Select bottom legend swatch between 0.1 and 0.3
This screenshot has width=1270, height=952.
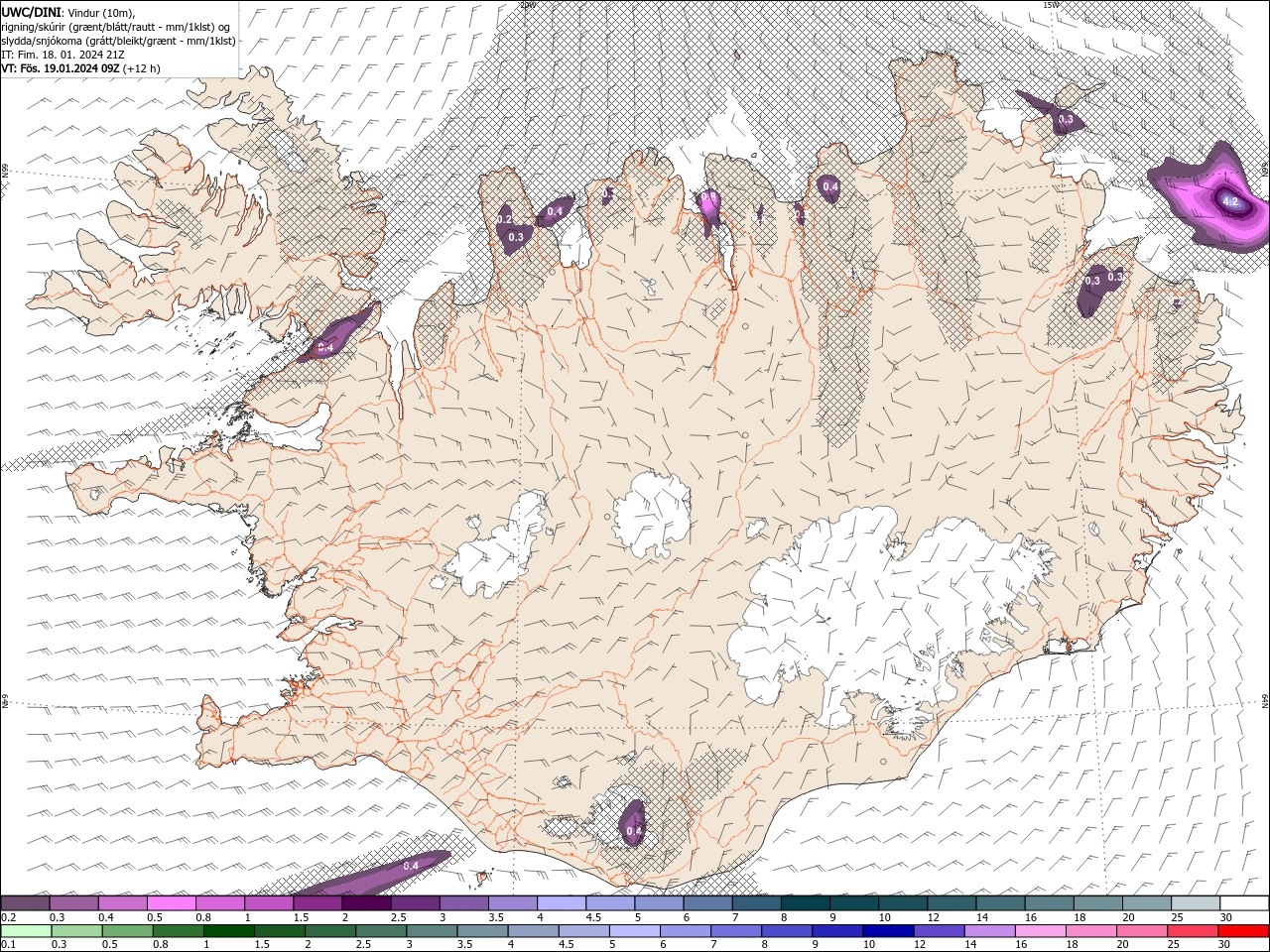[x=26, y=931]
